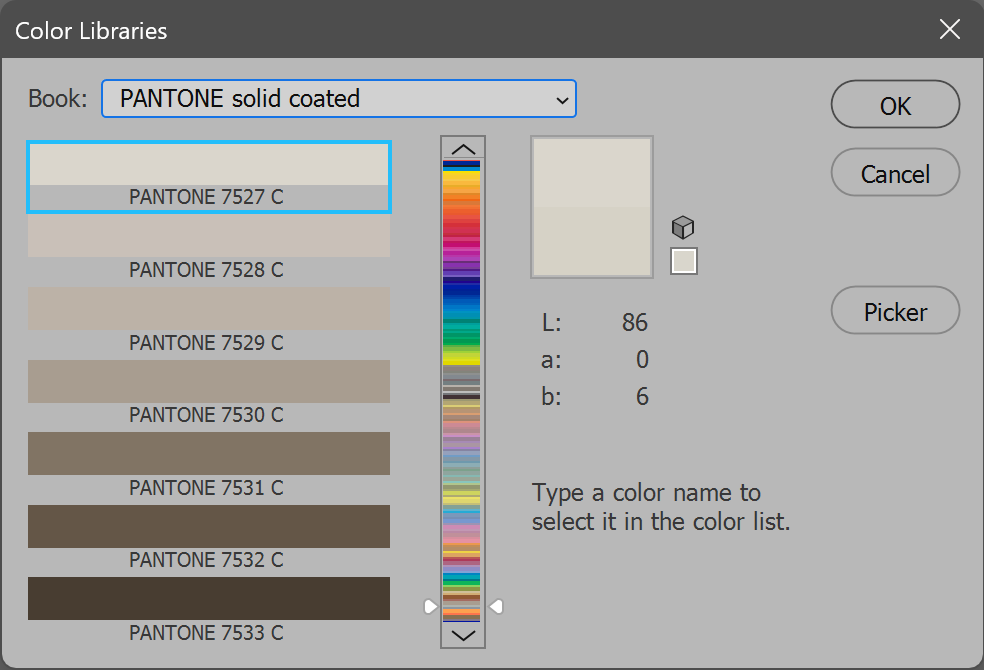Open the Book dropdown menu
The image size is (984, 670).
coord(339,99)
